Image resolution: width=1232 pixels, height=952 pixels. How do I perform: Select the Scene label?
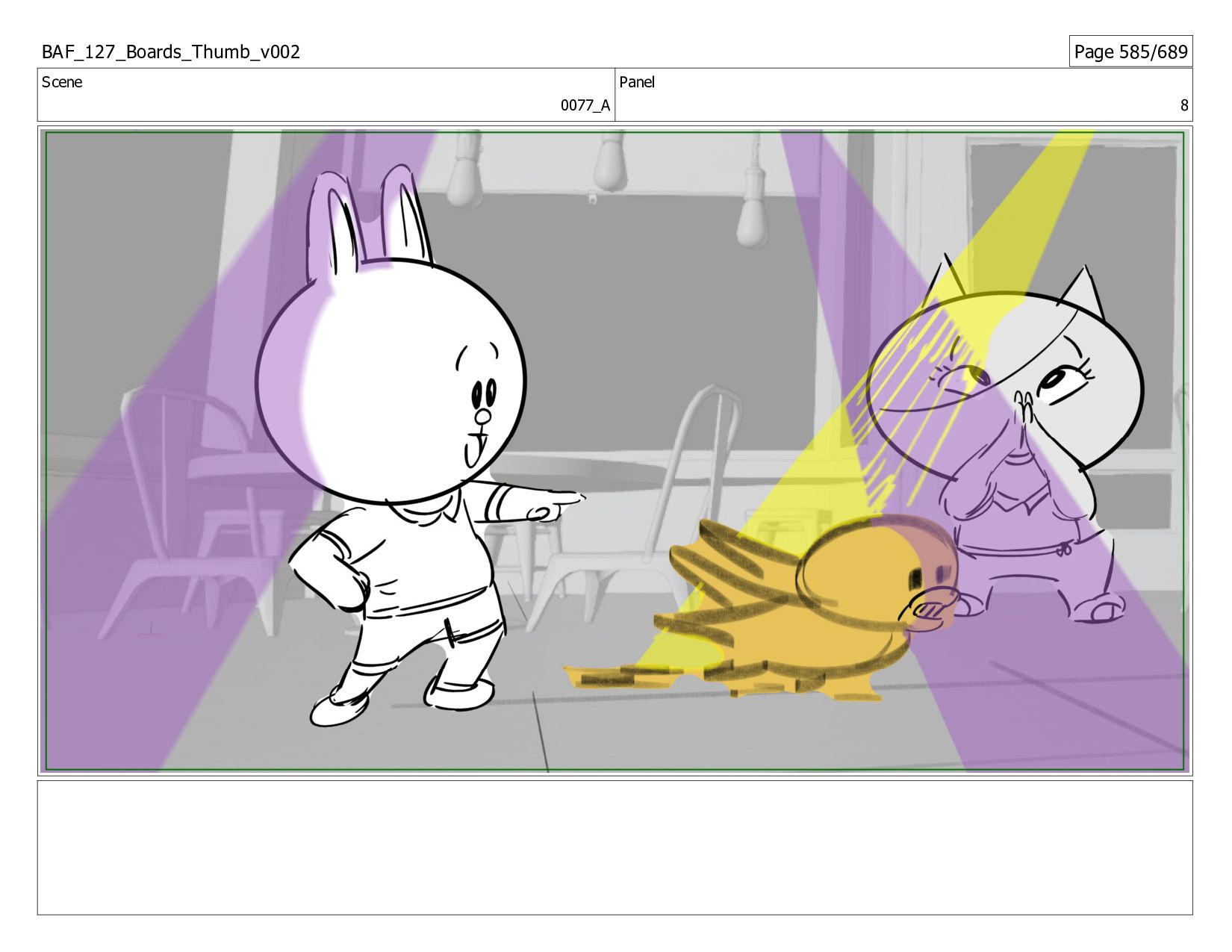(62, 82)
